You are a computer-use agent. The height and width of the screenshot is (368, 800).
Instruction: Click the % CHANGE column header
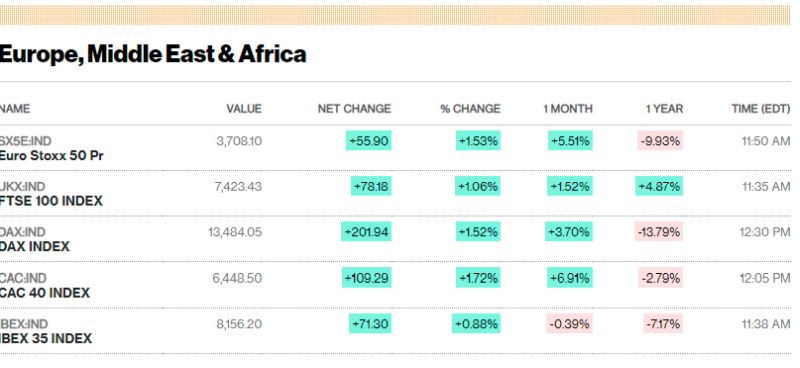pyautogui.click(x=470, y=109)
